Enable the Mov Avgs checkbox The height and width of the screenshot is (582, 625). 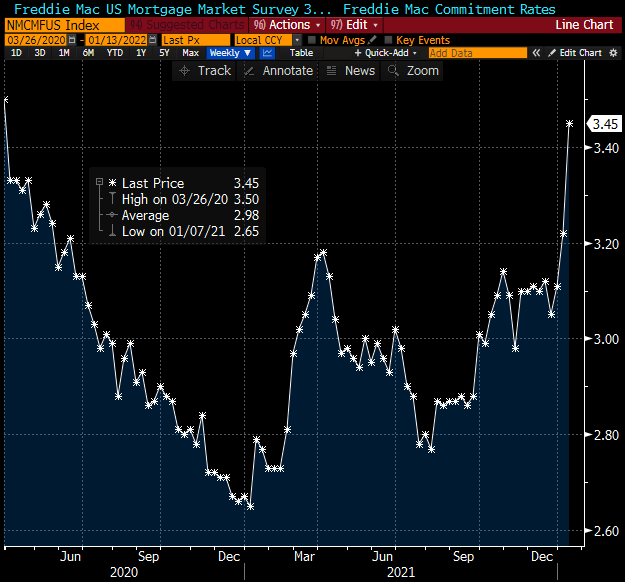(x=312, y=40)
